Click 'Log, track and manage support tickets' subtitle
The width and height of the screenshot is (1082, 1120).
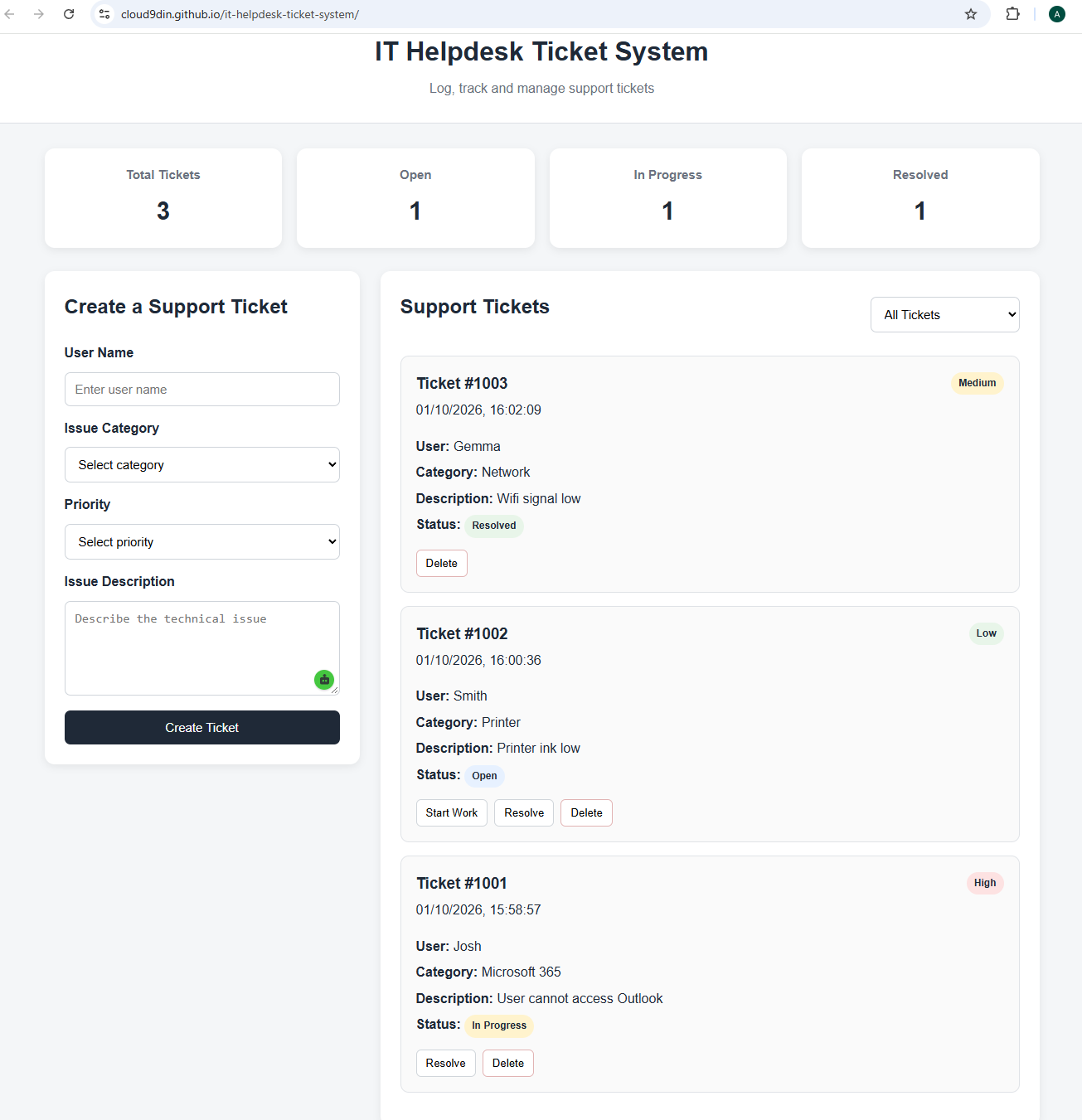pos(541,88)
